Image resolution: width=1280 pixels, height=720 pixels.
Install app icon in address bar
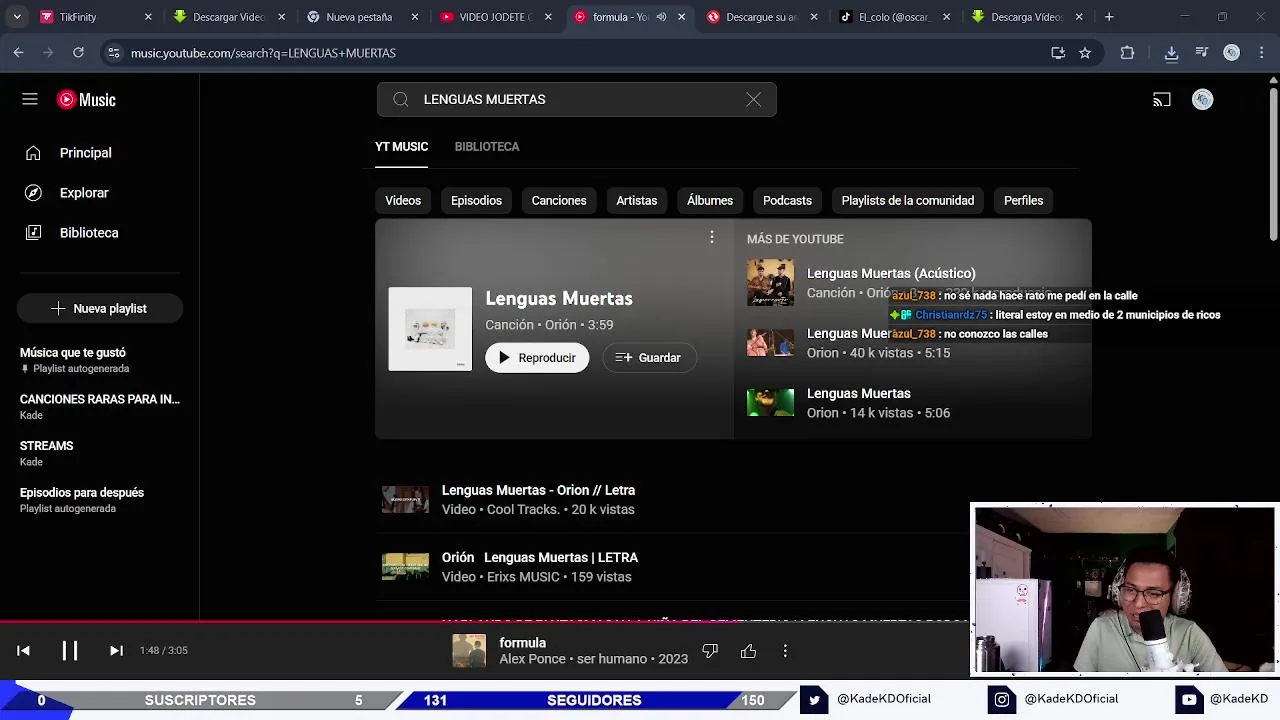(1058, 53)
